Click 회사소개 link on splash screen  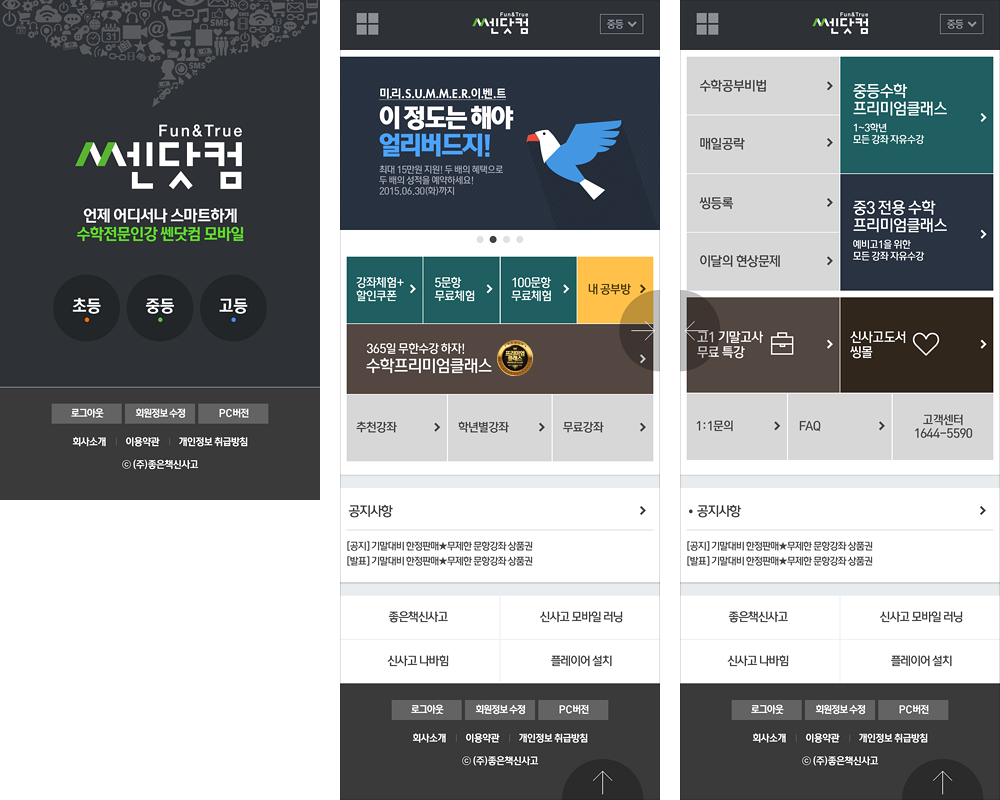click(89, 441)
